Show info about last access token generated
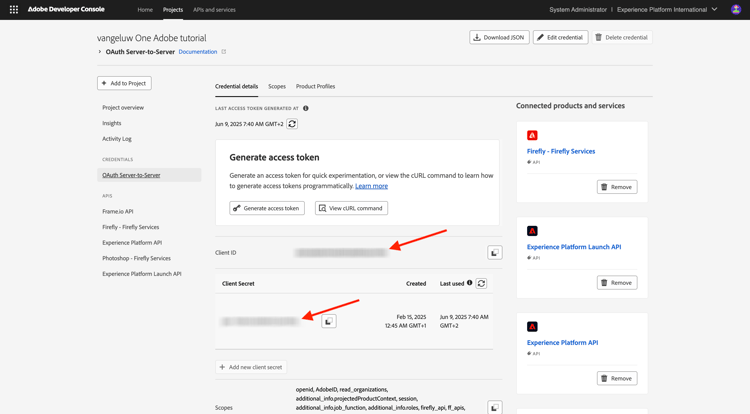 306,108
